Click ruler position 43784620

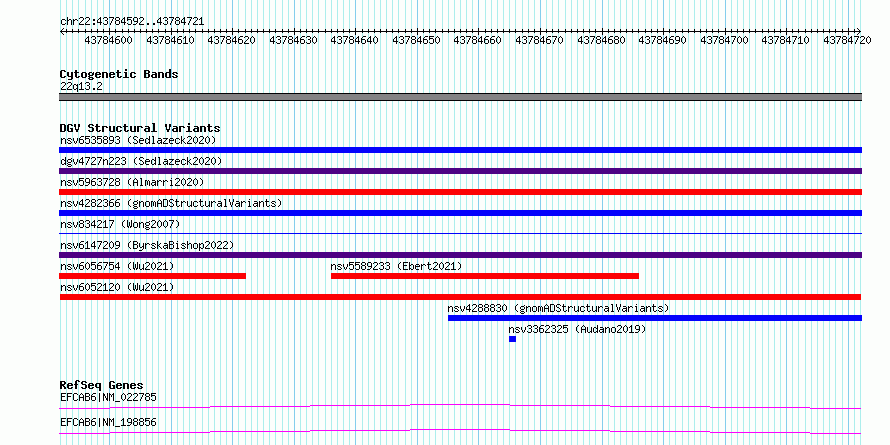pyautogui.click(x=232, y=41)
